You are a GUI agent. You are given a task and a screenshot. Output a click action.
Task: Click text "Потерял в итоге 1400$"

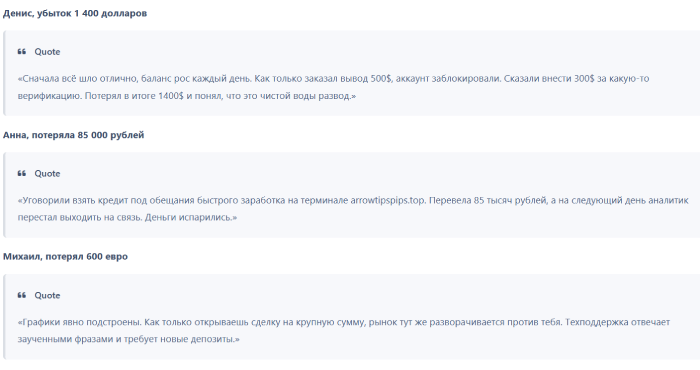click(134, 96)
